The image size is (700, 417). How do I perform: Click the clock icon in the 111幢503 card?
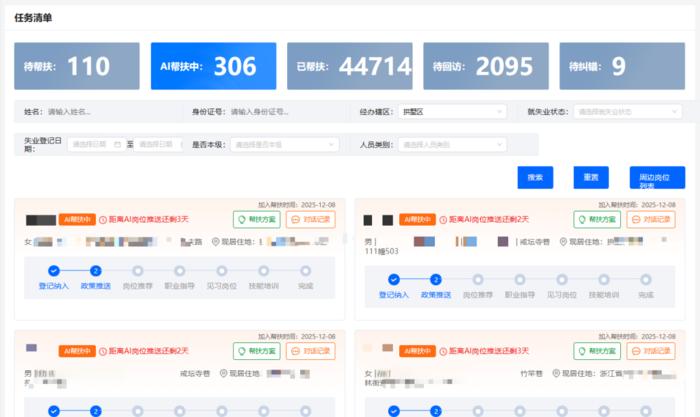tap(443, 220)
